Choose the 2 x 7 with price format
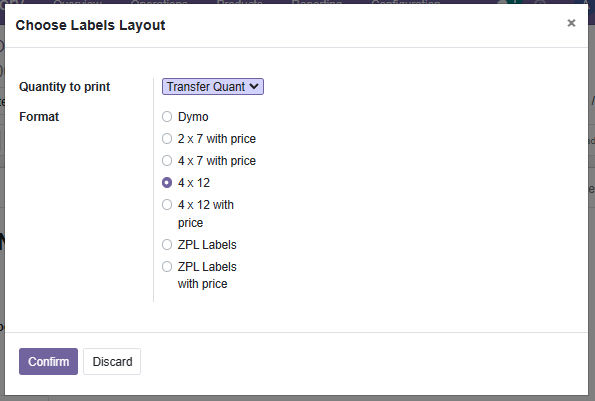 [167, 138]
